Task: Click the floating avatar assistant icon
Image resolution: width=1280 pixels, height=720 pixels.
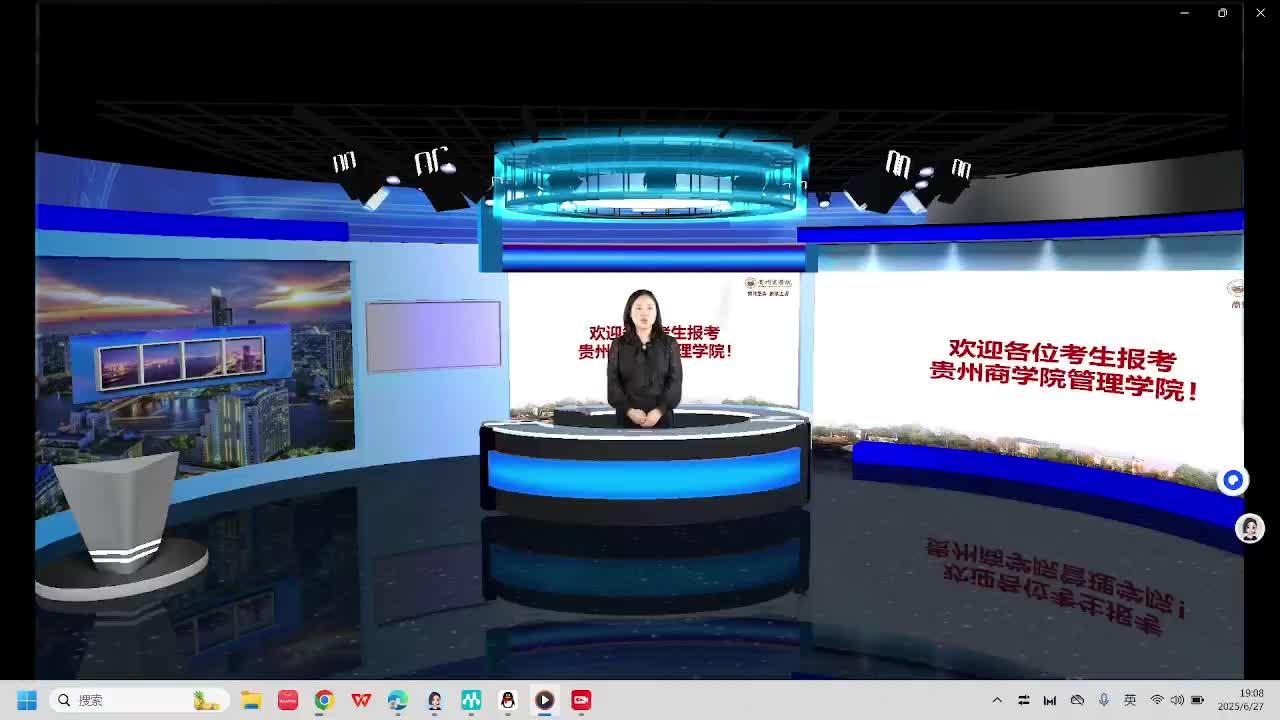Action: coord(1250,528)
